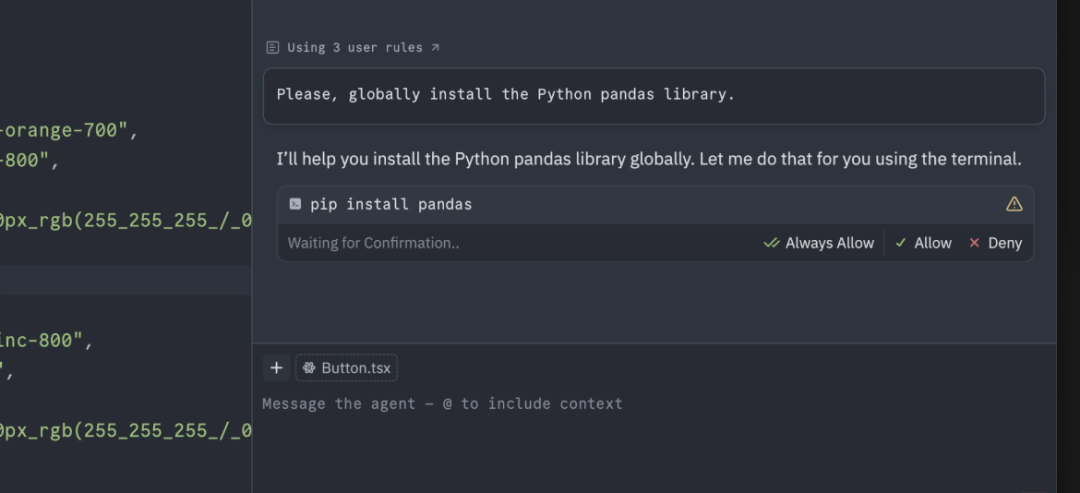
Task: Place cursor on the "inc-800" code line
Action: [x=47, y=340]
